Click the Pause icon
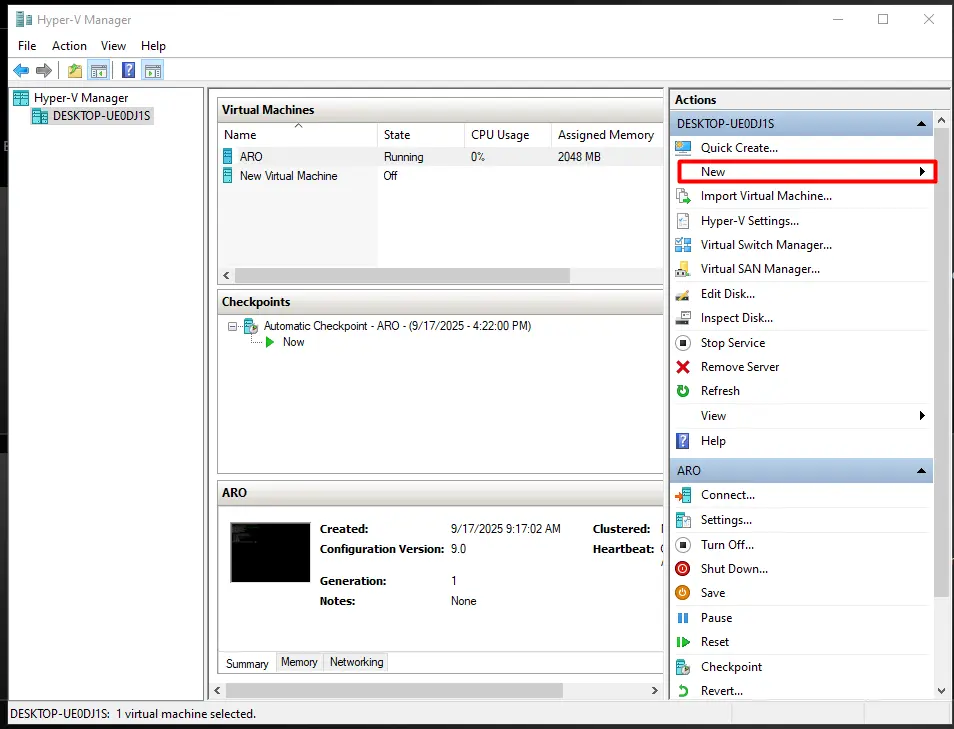 point(683,618)
